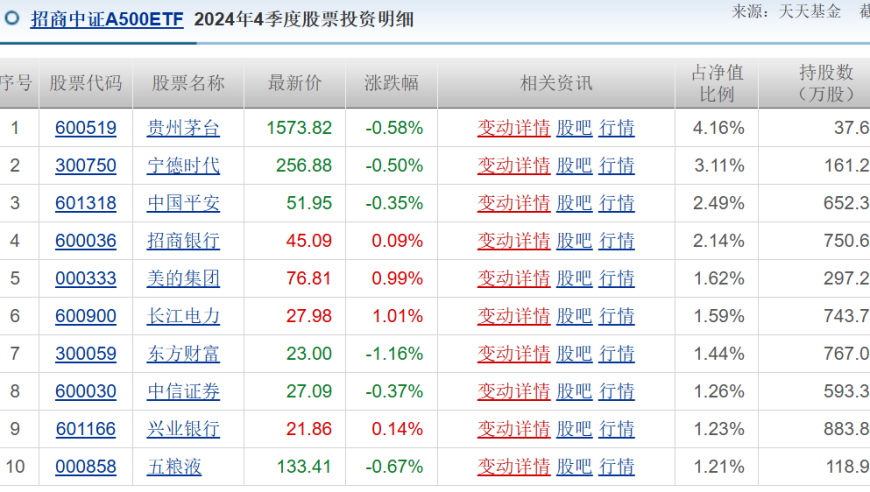Open 长江电力 stock name link

click(x=183, y=316)
